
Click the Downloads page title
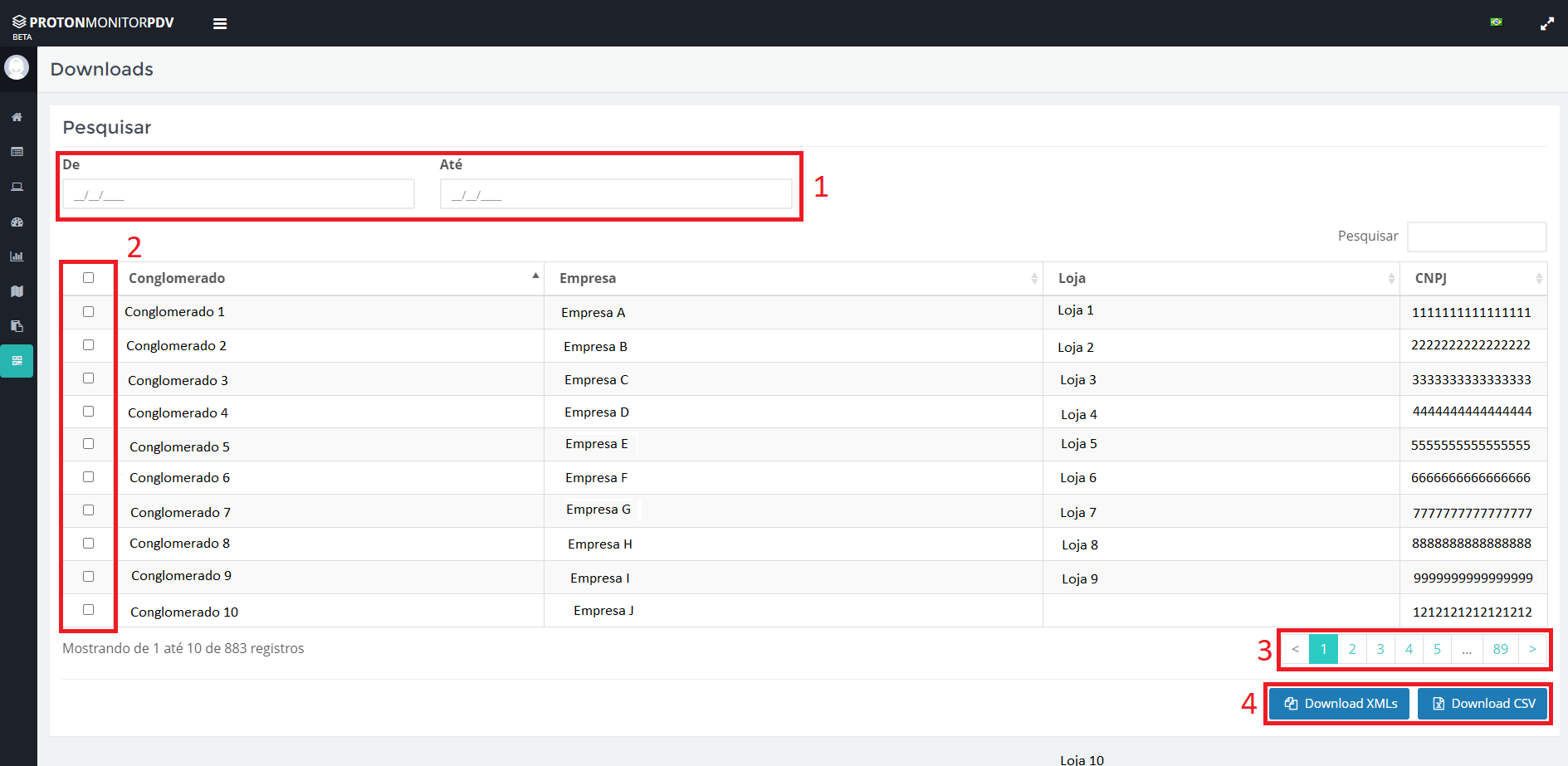click(102, 70)
